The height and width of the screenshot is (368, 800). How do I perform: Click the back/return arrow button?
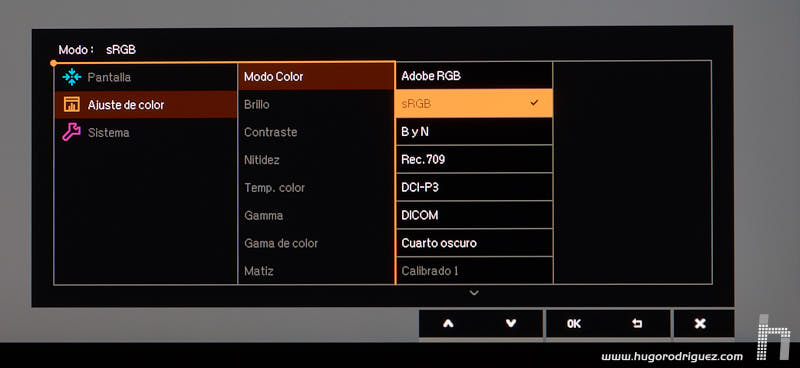(637, 324)
